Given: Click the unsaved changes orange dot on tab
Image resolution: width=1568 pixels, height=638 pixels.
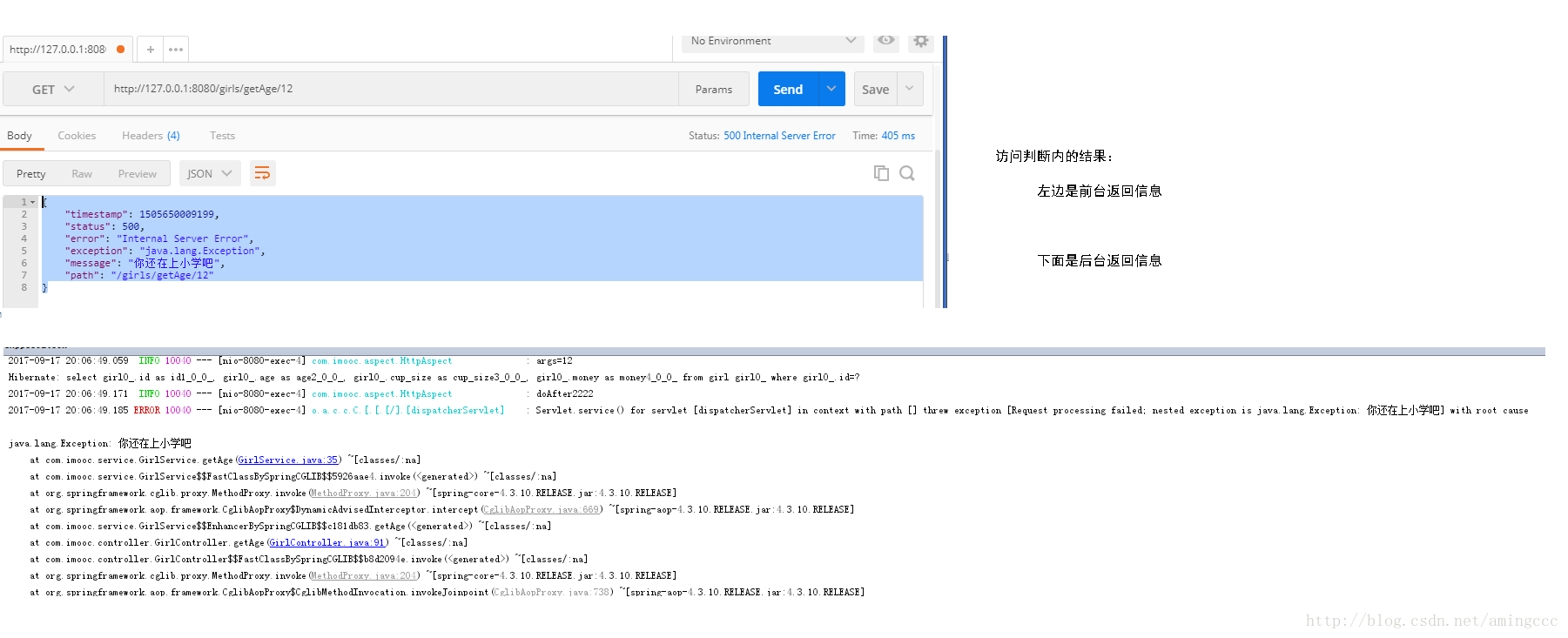Looking at the screenshot, I should (120, 50).
